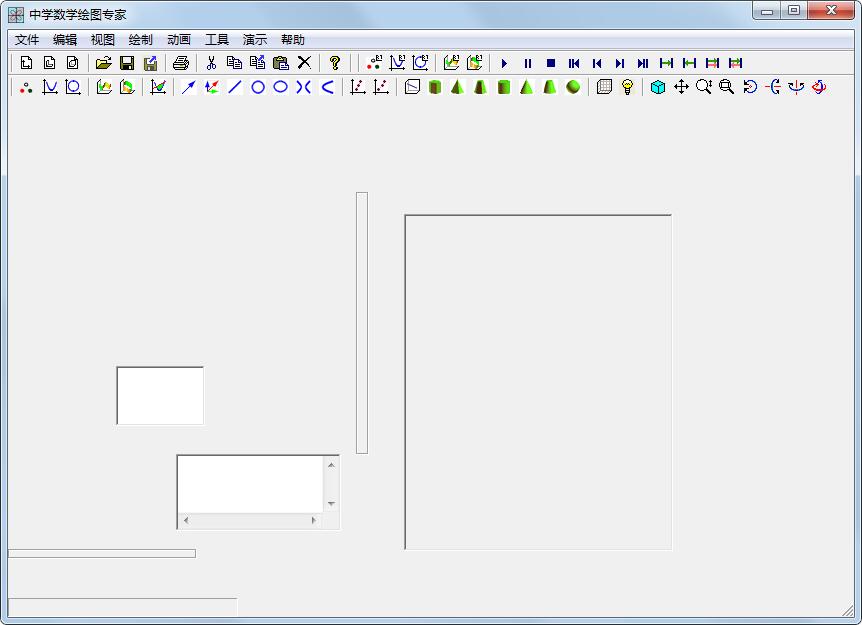This screenshot has height=625, width=862.
Task: Click the yellow question mark help icon
Action: [335, 63]
